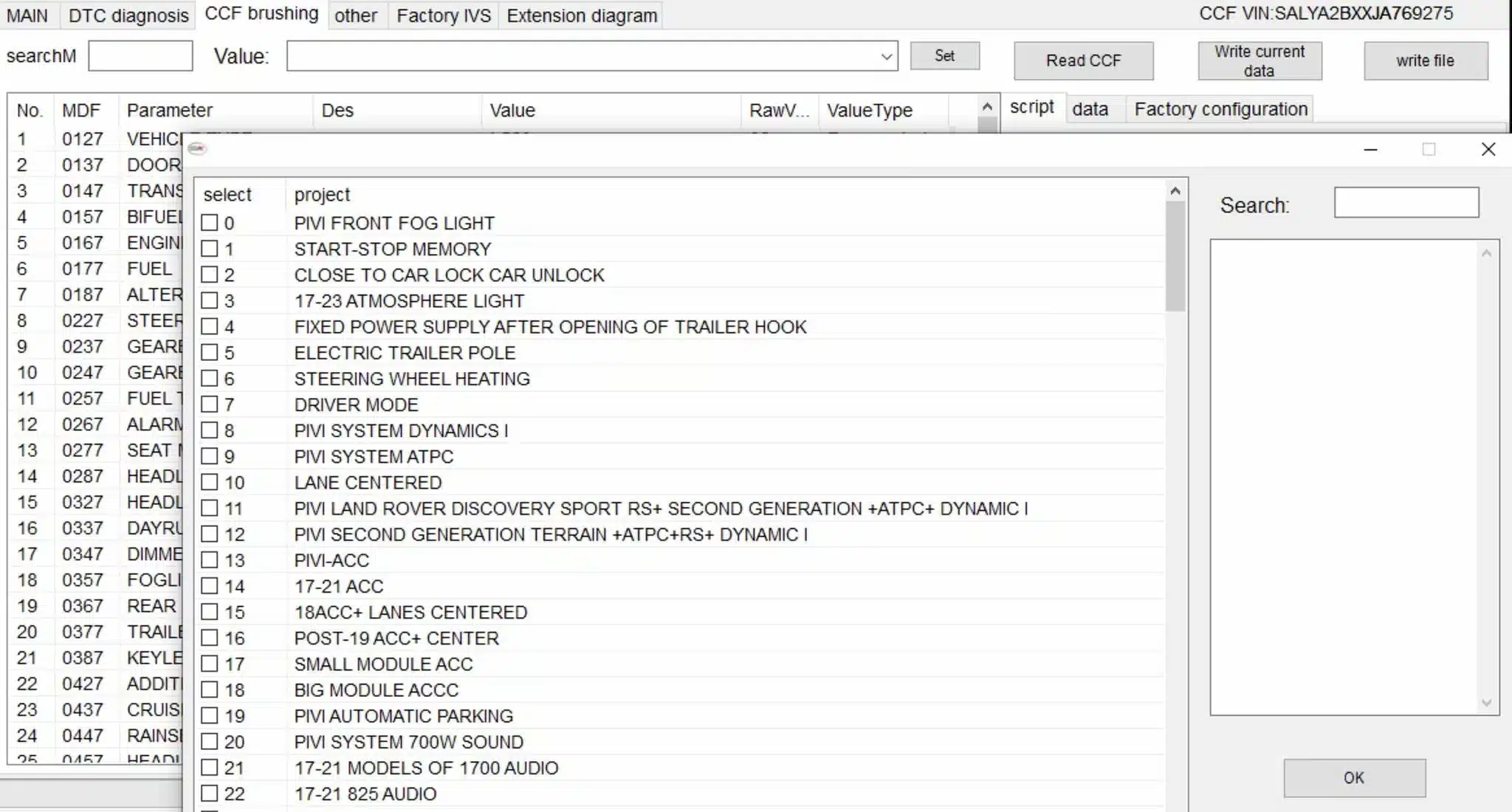
Task: Click scroll up arrow in search results box
Action: click(x=1486, y=253)
